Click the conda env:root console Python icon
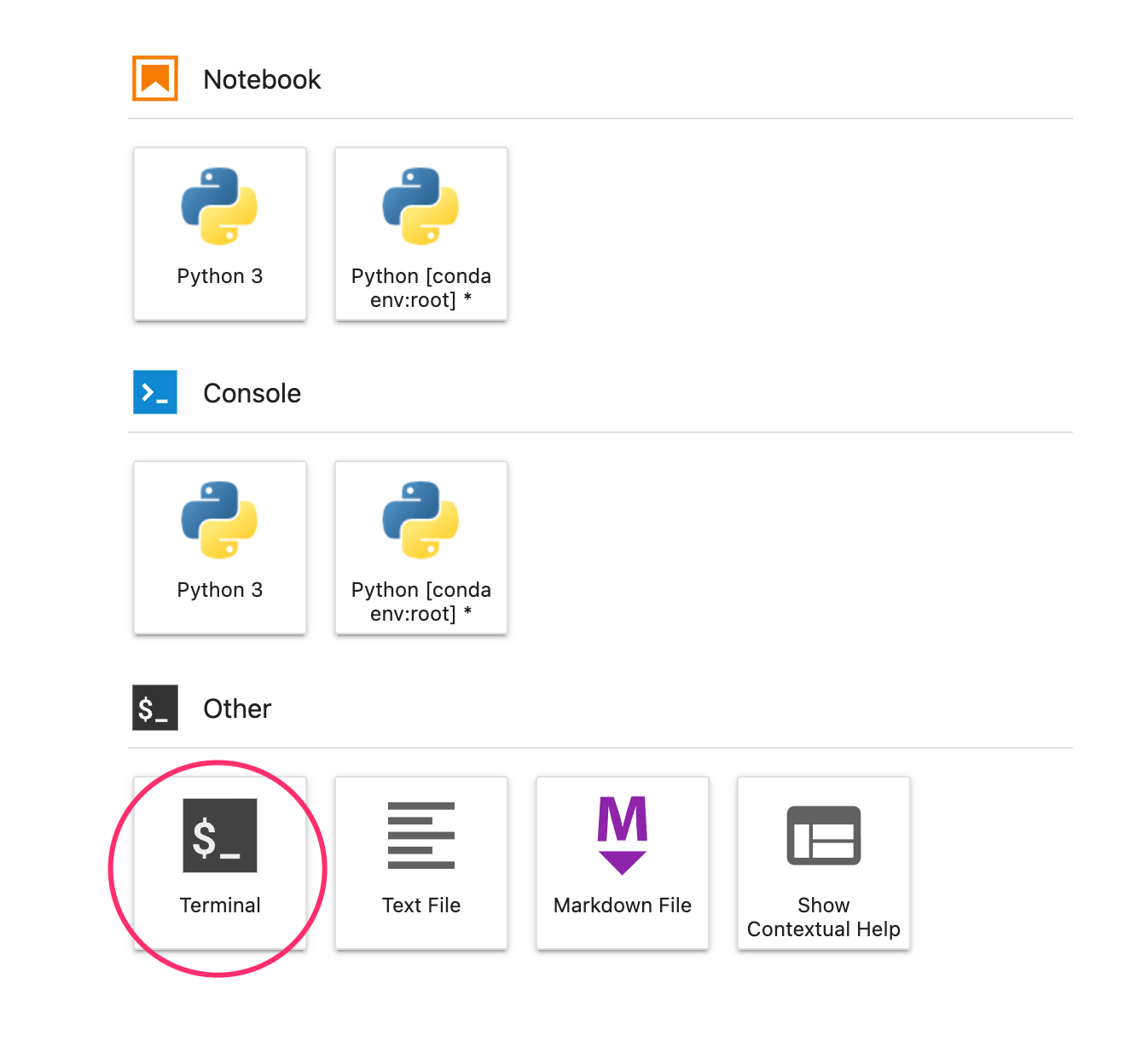 click(420, 520)
